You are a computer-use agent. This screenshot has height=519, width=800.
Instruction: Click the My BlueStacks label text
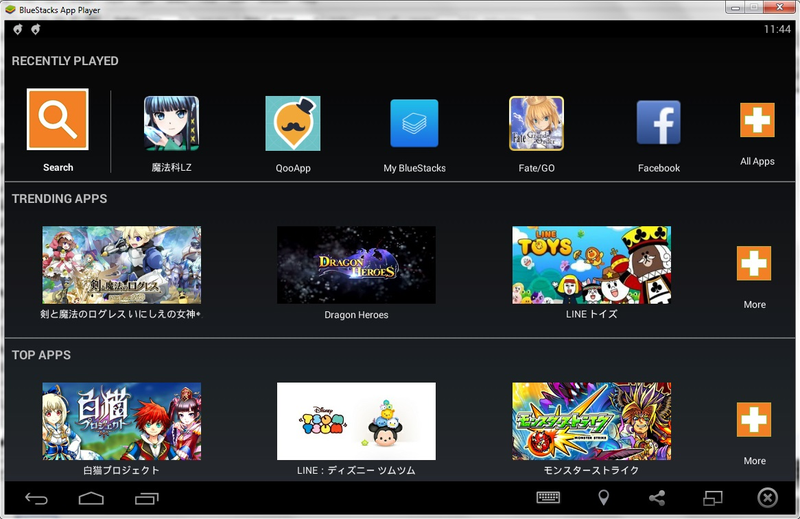(x=414, y=168)
